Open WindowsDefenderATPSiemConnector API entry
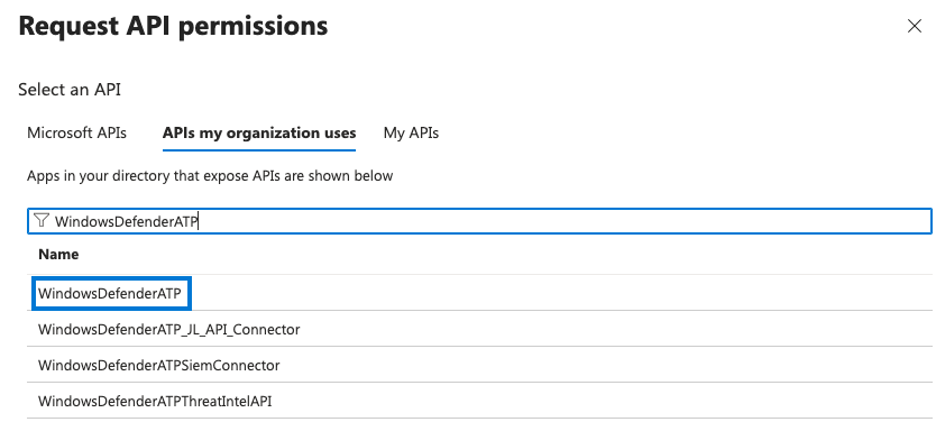 point(159,365)
